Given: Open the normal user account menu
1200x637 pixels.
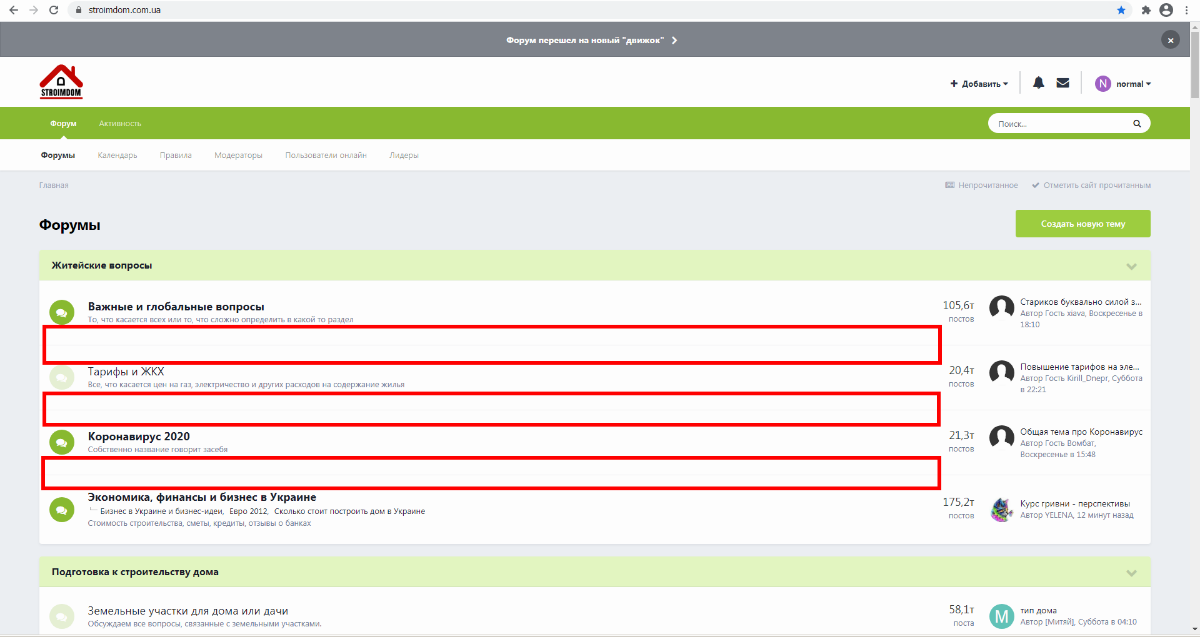Looking at the screenshot, I should tap(1123, 84).
